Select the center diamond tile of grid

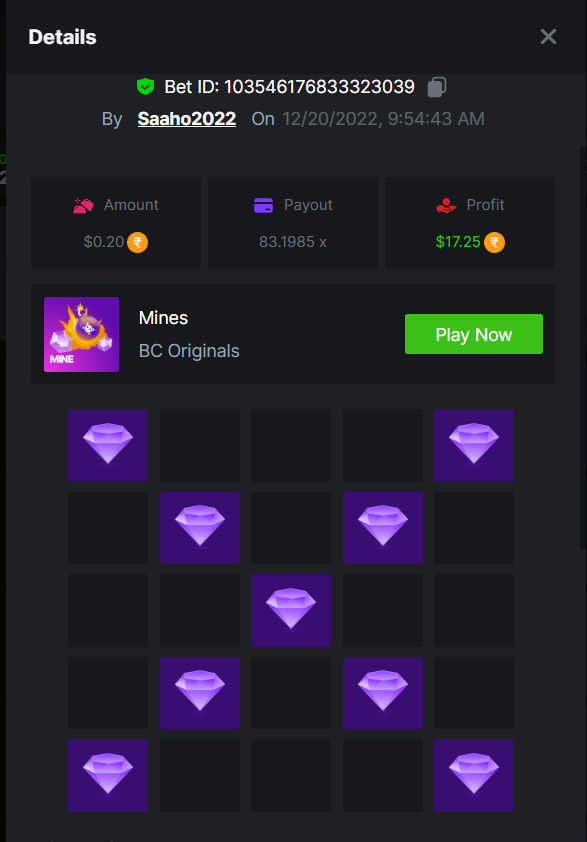[x=291, y=610]
